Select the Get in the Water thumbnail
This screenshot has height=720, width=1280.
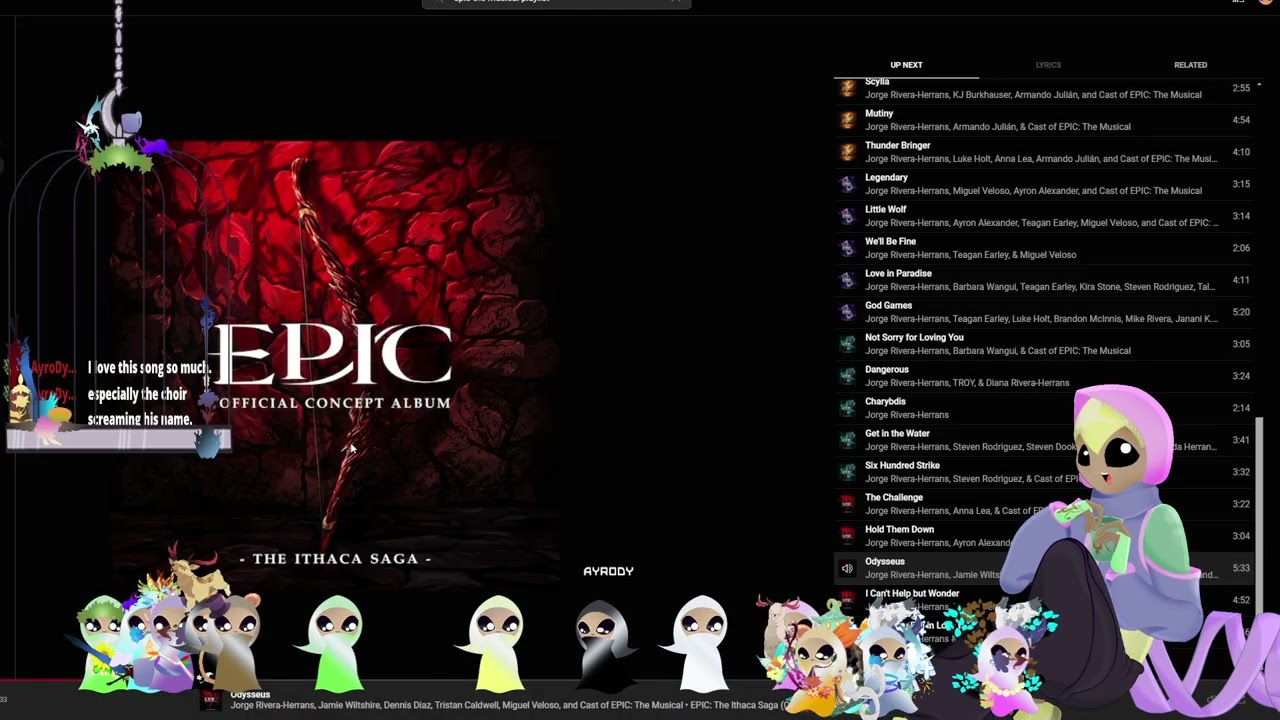pyautogui.click(x=847, y=440)
